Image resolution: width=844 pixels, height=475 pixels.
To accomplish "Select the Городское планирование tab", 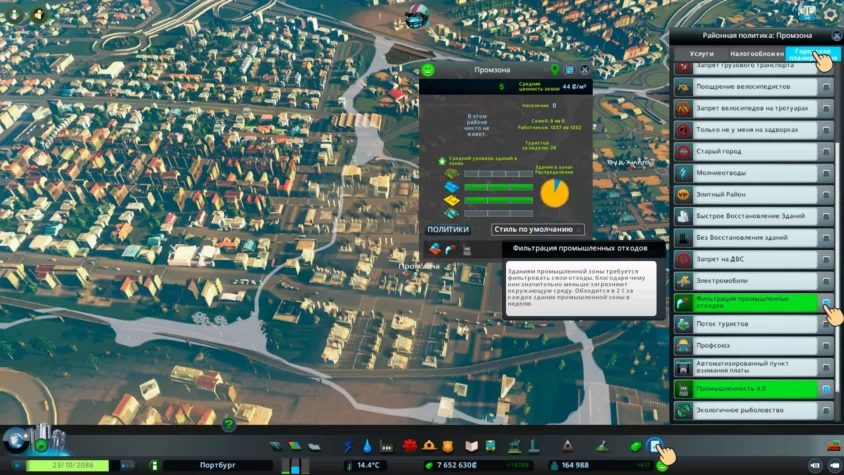I will 812,53.
